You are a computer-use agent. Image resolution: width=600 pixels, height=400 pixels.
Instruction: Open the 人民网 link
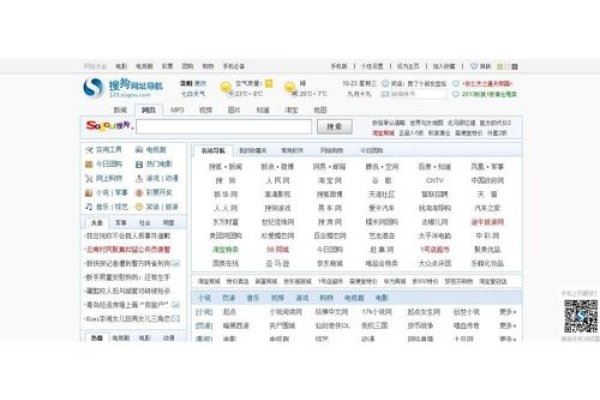278,180
